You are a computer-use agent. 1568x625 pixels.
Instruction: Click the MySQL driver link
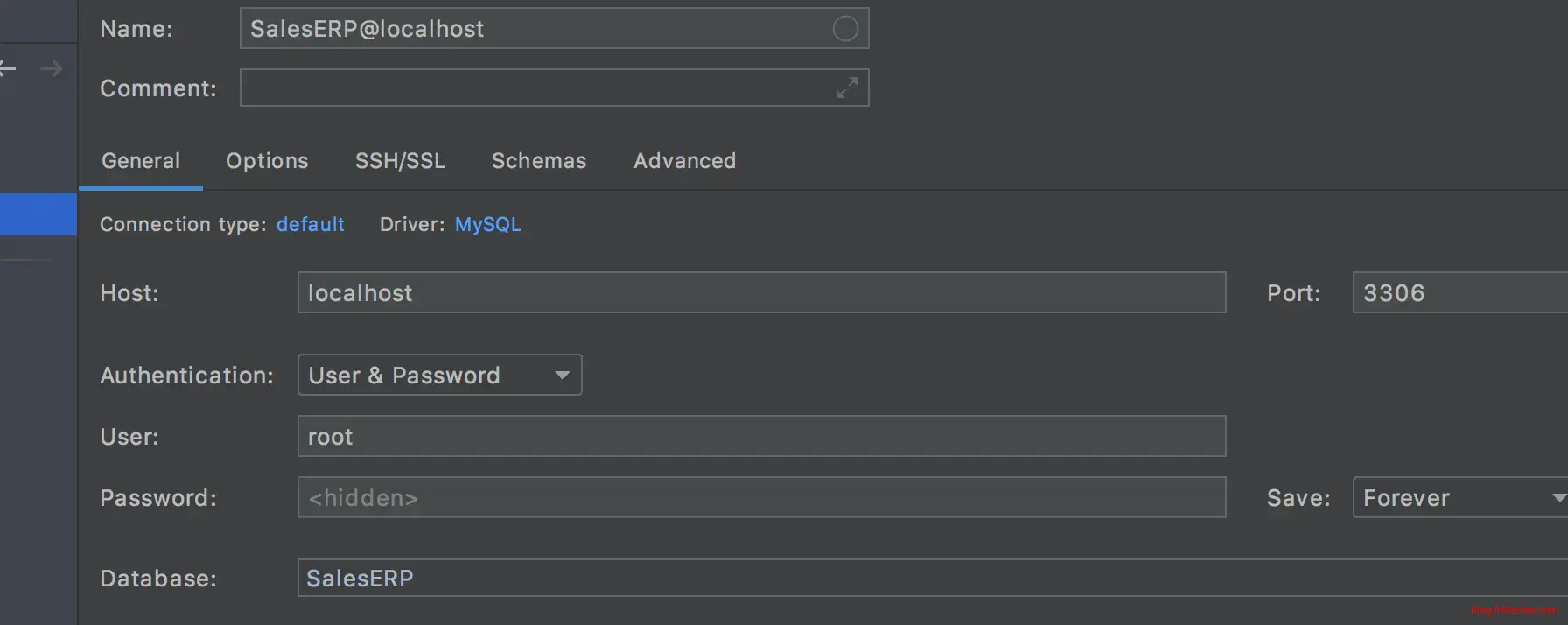pyautogui.click(x=487, y=225)
